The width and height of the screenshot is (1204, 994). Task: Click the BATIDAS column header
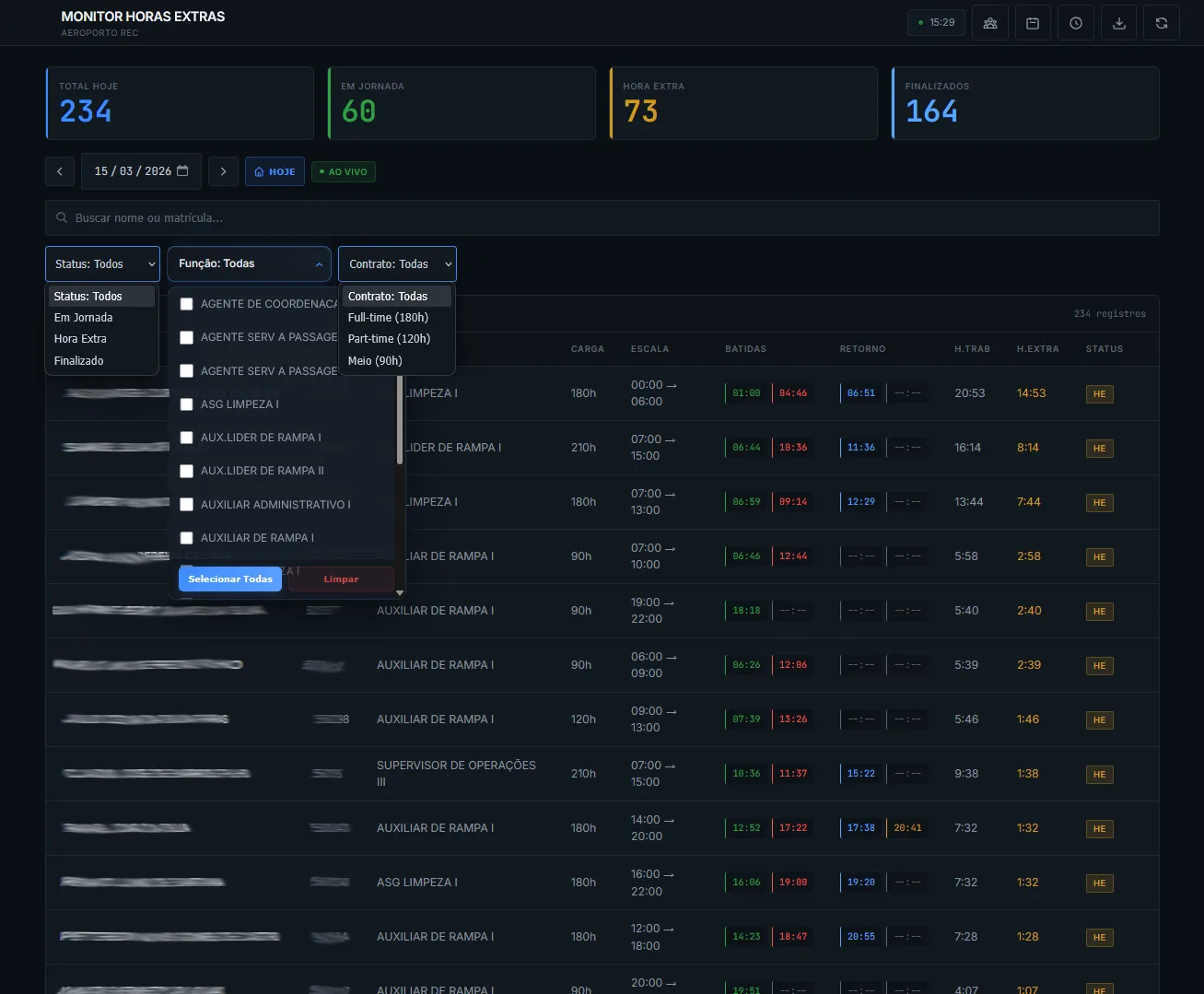pos(745,349)
